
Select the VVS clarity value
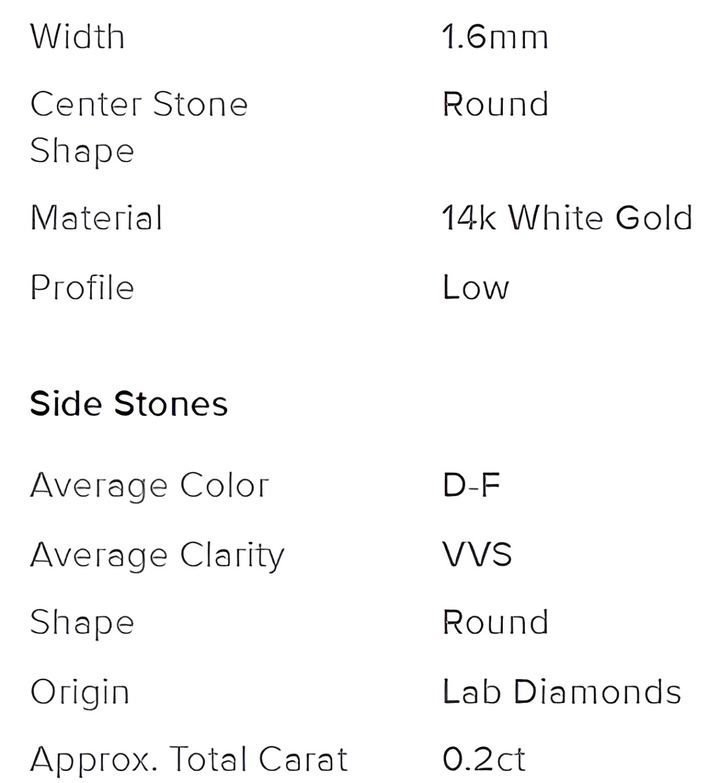point(477,555)
